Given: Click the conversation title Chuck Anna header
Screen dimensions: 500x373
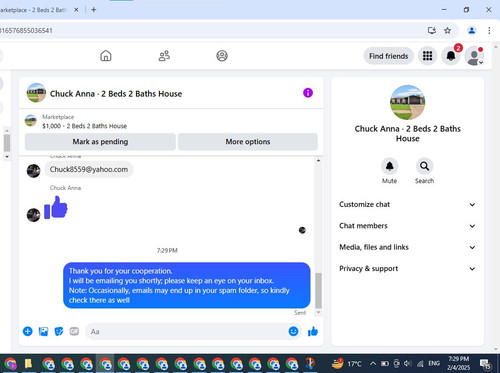Looking at the screenshot, I should (116, 94).
